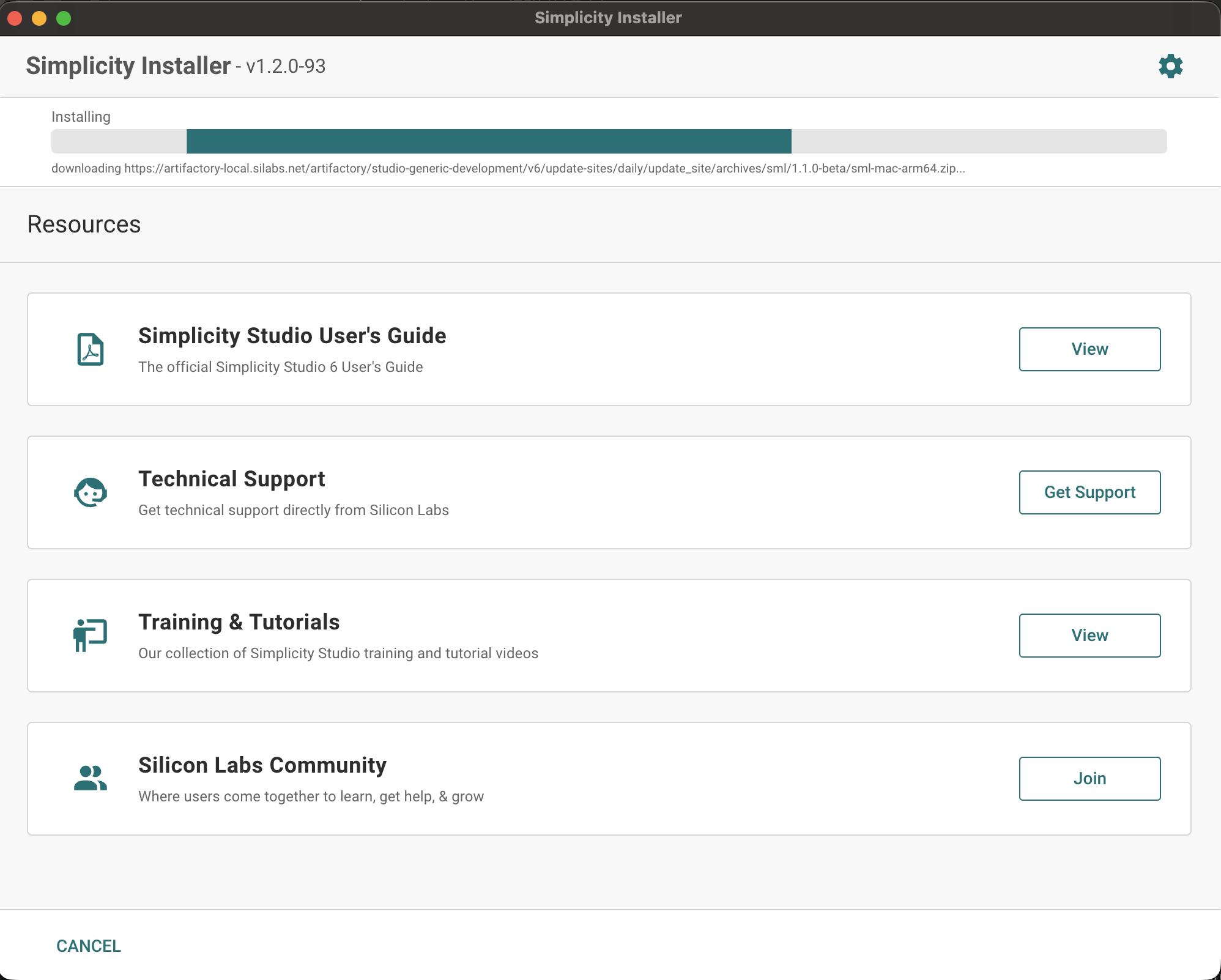Open settings via the gear icon
1221x980 pixels.
click(x=1170, y=66)
